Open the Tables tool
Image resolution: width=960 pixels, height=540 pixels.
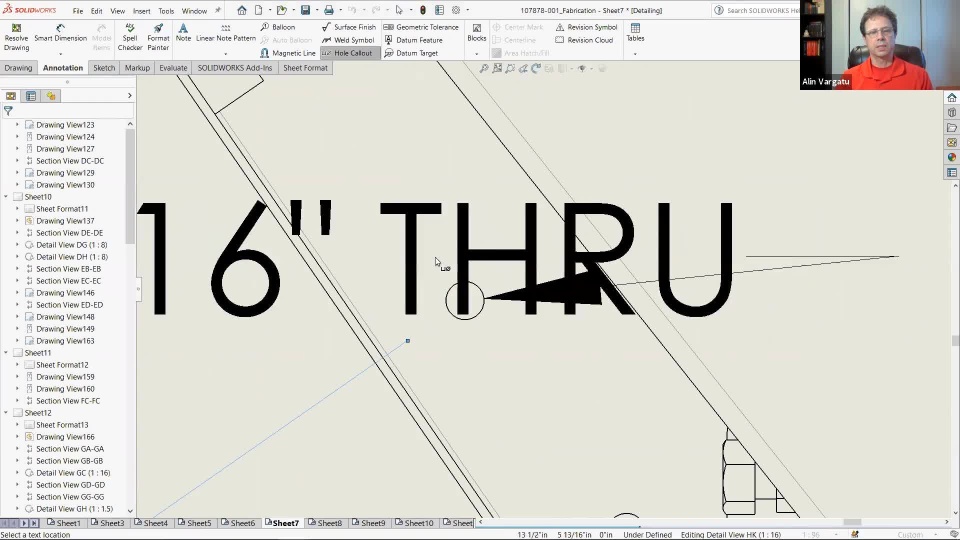[x=636, y=33]
